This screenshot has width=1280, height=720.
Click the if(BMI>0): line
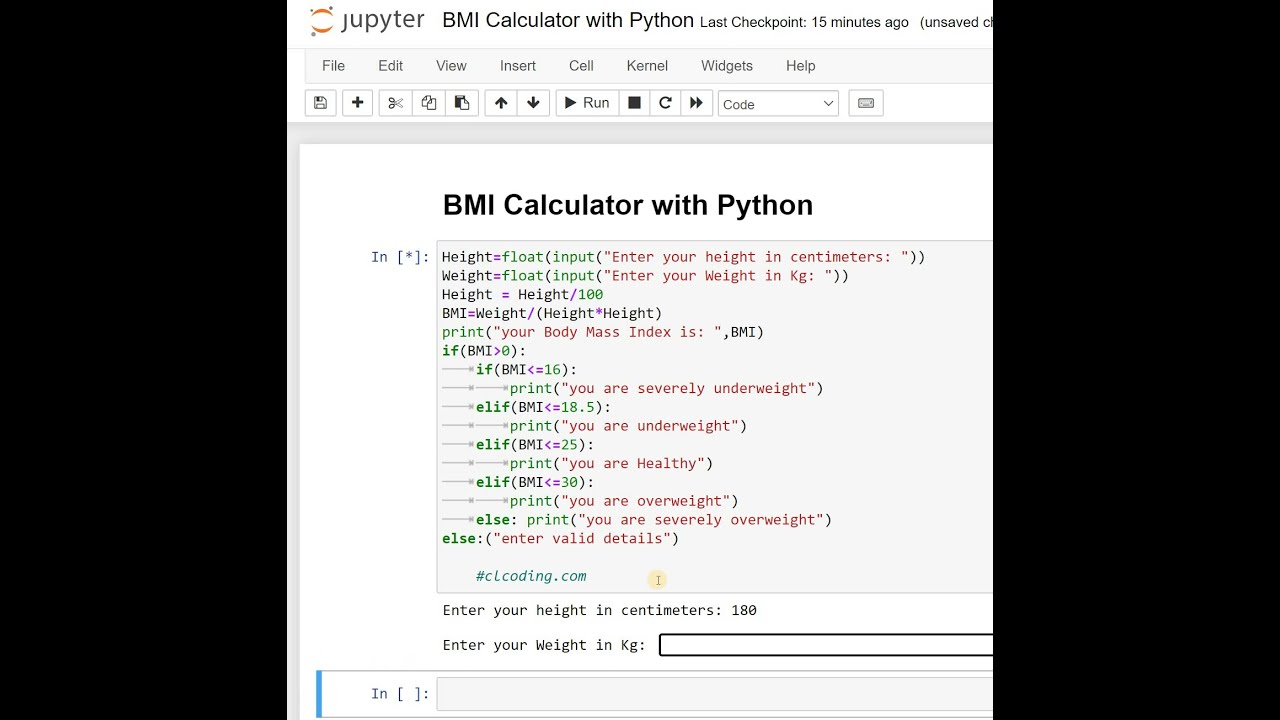coord(484,351)
